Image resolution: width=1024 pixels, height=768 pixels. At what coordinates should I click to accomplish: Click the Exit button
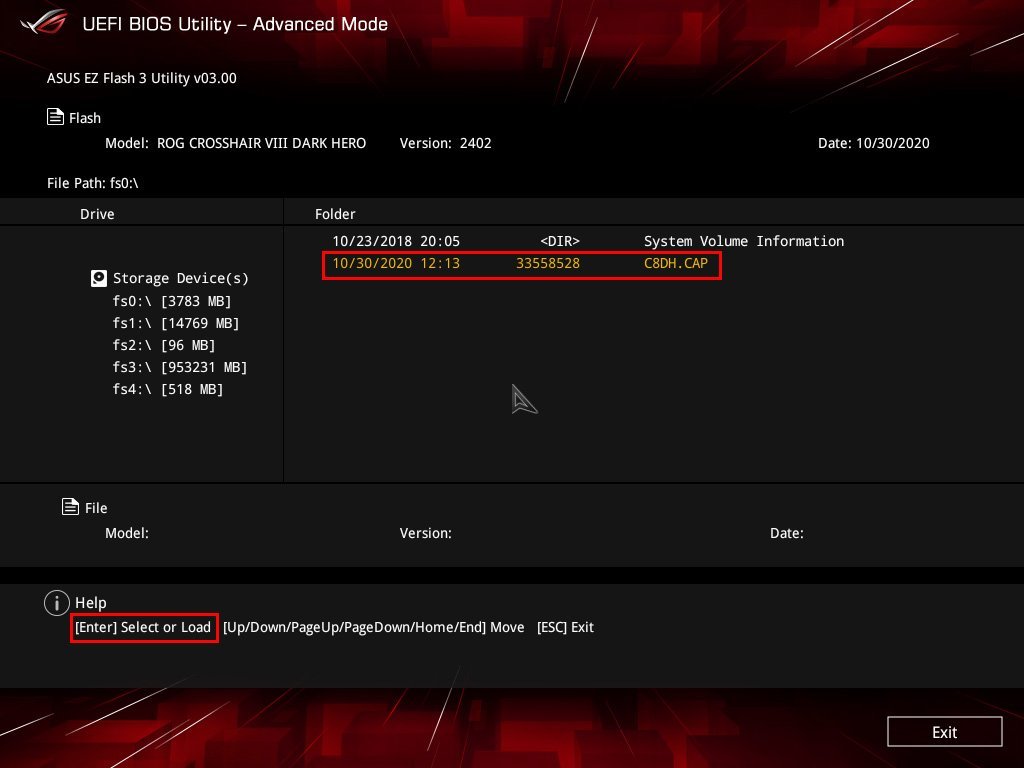[x=944, y=731]
